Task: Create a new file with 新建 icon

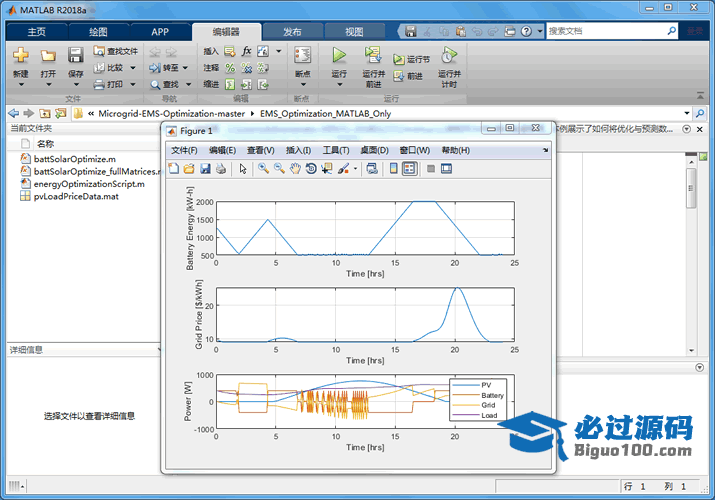Action: (21, 55)
